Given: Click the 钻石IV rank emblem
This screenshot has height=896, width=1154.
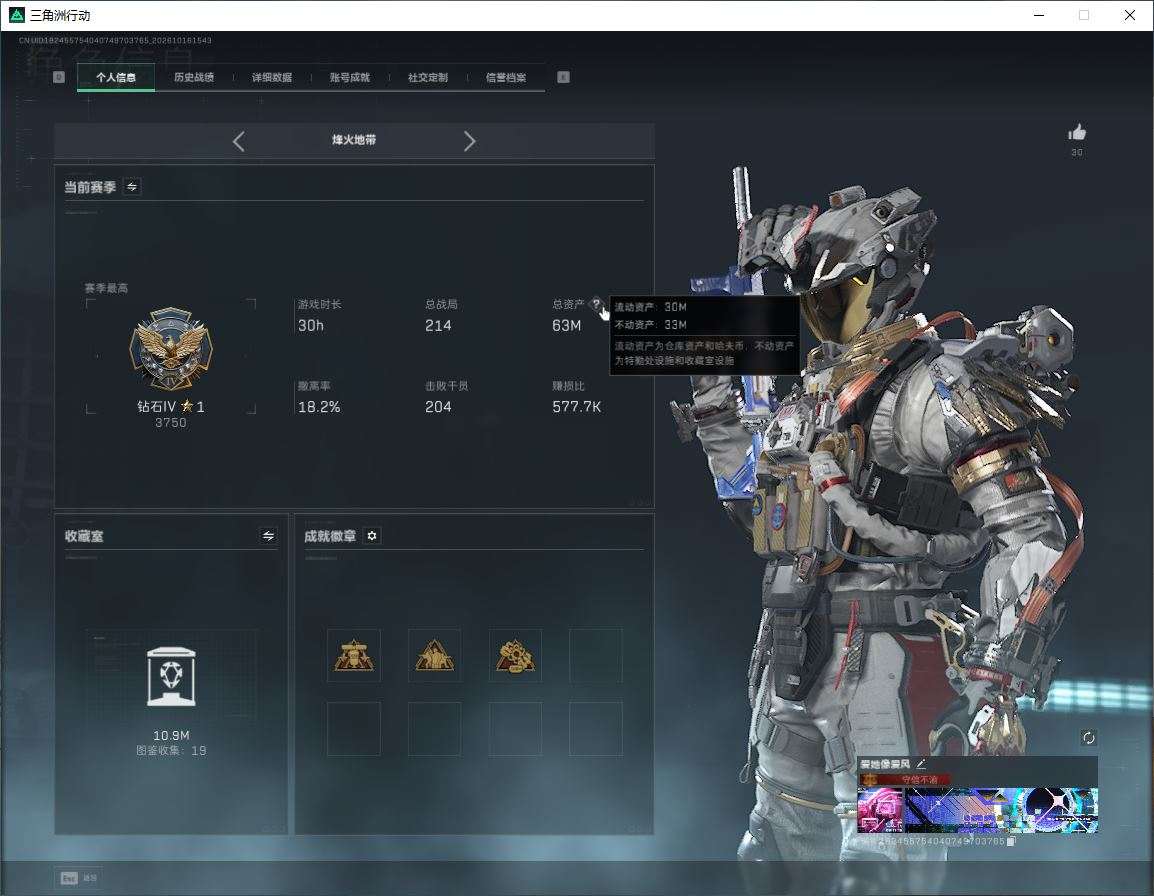Looking at the screenshot, I should (171, 348).
